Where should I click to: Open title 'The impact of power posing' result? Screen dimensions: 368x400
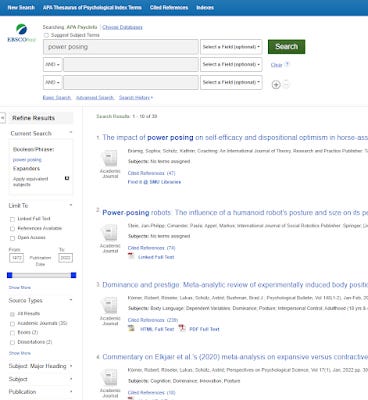pos(235,137)
